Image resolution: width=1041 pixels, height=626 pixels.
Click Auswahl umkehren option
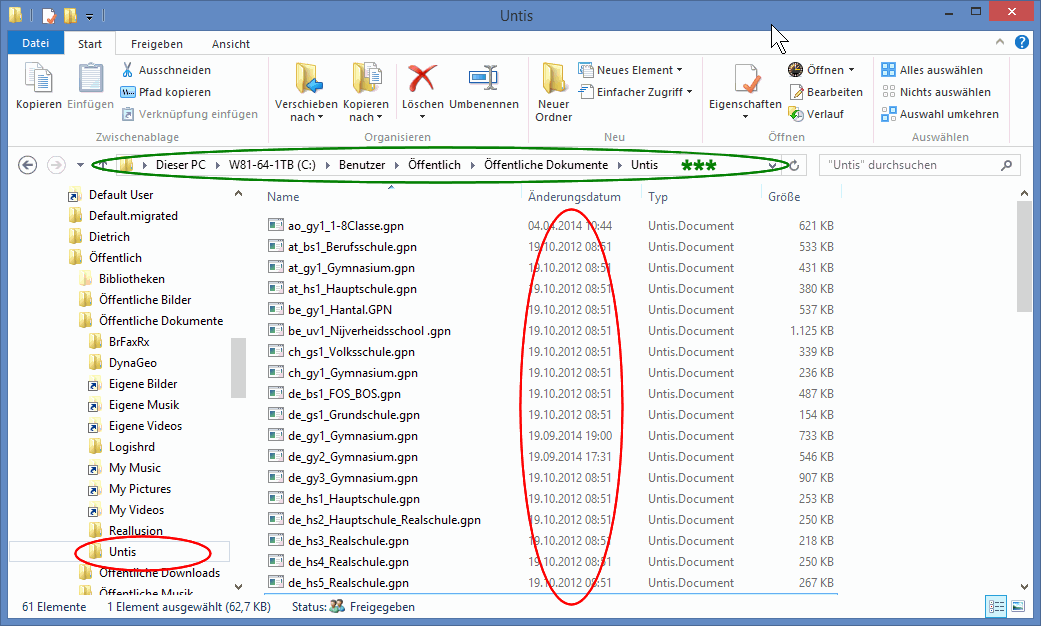coord(940,114)
